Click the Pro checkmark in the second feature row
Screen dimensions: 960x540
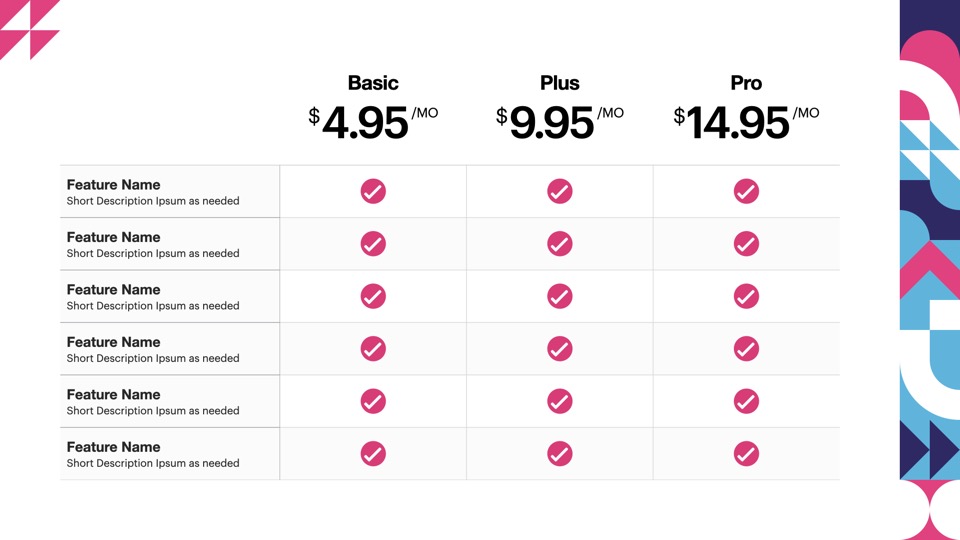746,243
